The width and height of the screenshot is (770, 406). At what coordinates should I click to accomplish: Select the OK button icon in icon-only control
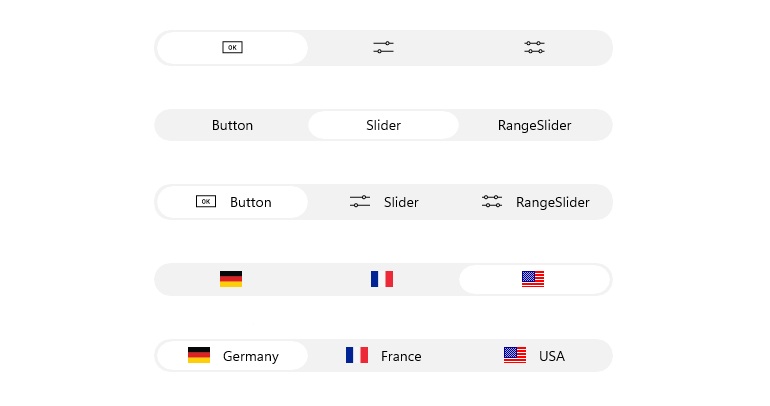[232, 48]
